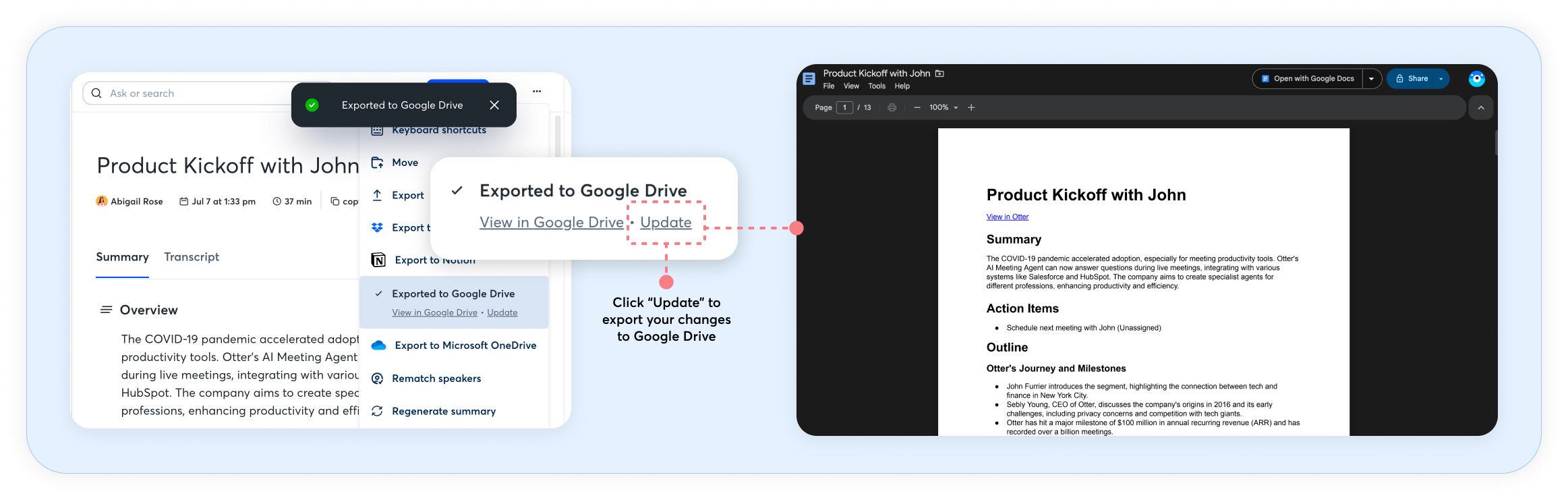Click Abigail Rose's avatar

(x=102, y=201)
